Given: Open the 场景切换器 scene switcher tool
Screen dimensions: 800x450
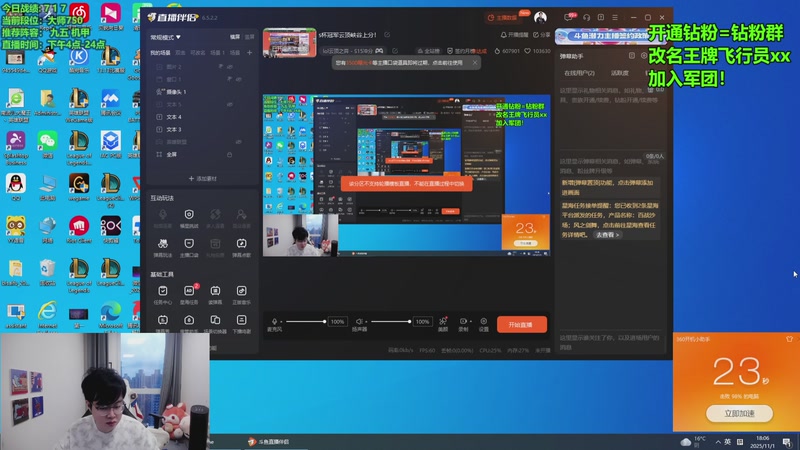Looking at the screenshot, I should point(215,323).
